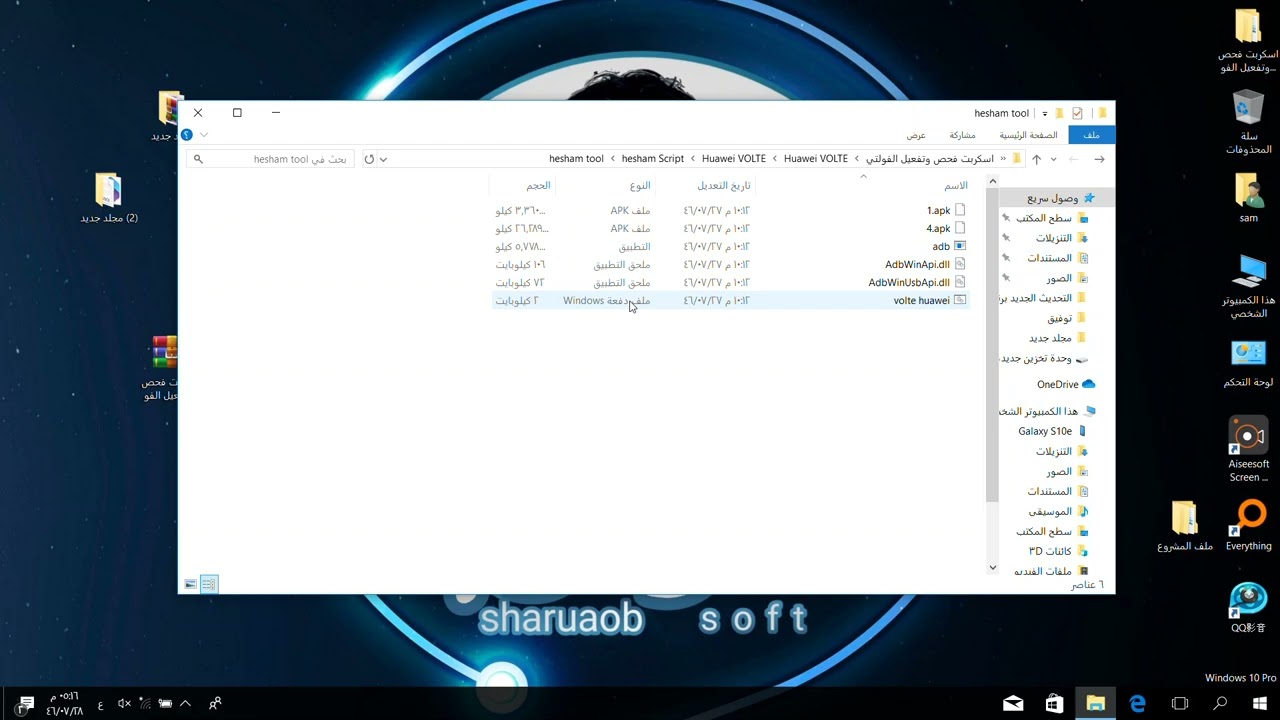Open هذا الكمبيوتر الشخصي in sidebar
1280x720 pixels.
(1048, 411)
